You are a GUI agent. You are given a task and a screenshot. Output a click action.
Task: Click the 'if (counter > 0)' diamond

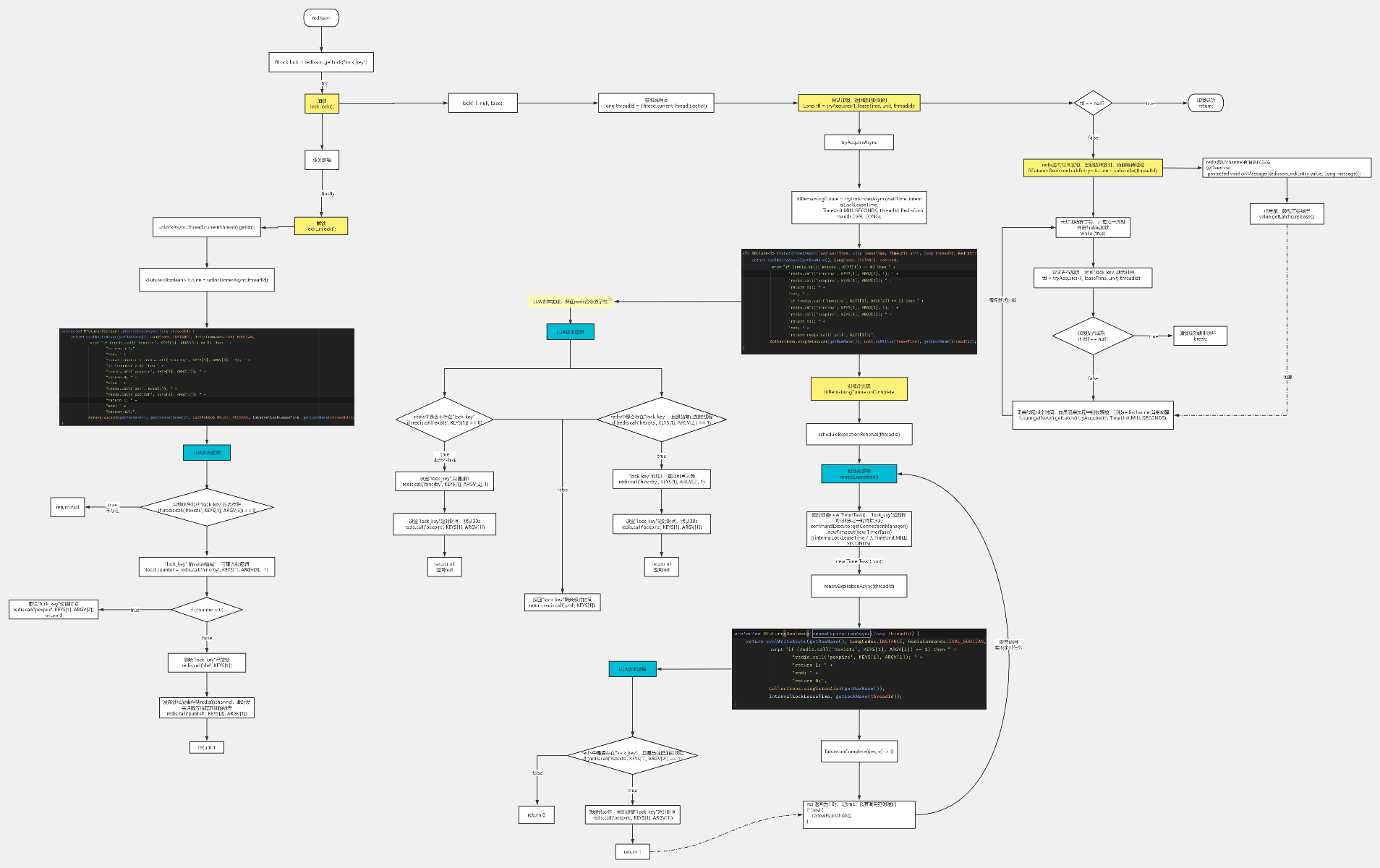[x=207, y=610]
